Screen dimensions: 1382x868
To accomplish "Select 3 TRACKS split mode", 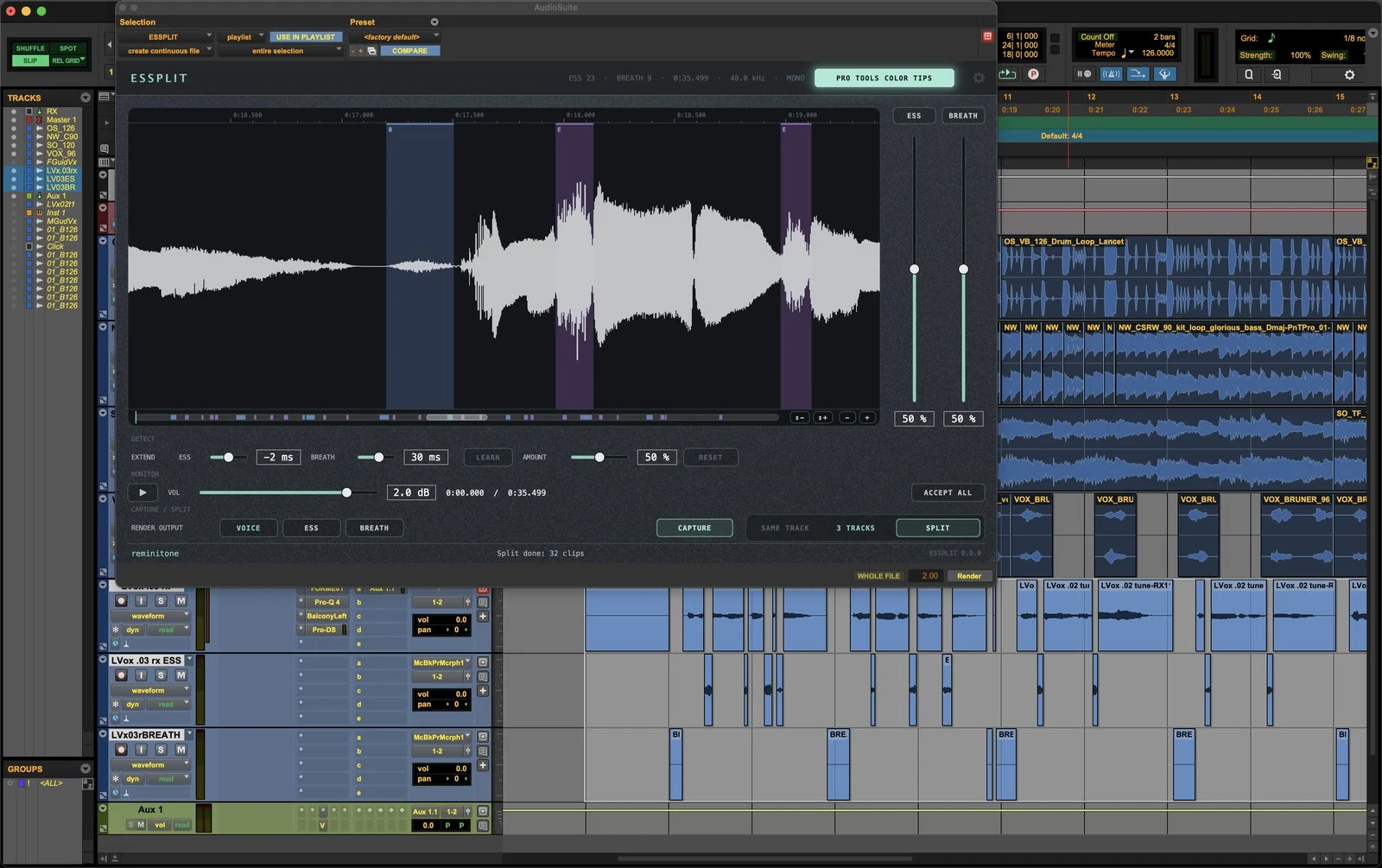I will 855,528.
